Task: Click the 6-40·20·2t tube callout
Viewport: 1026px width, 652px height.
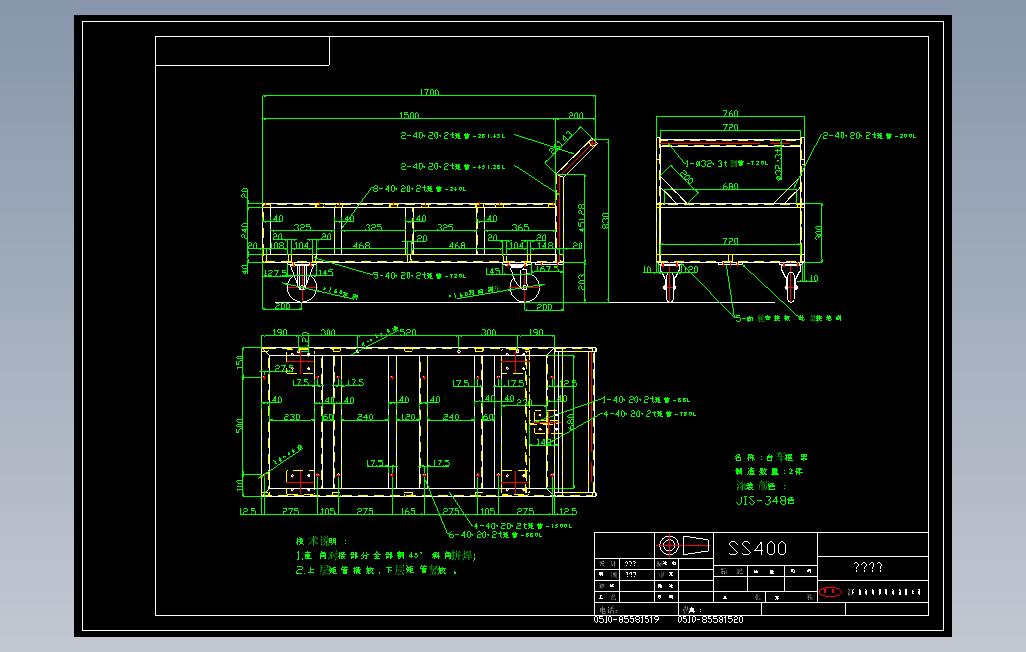Action: coord(495,535)
